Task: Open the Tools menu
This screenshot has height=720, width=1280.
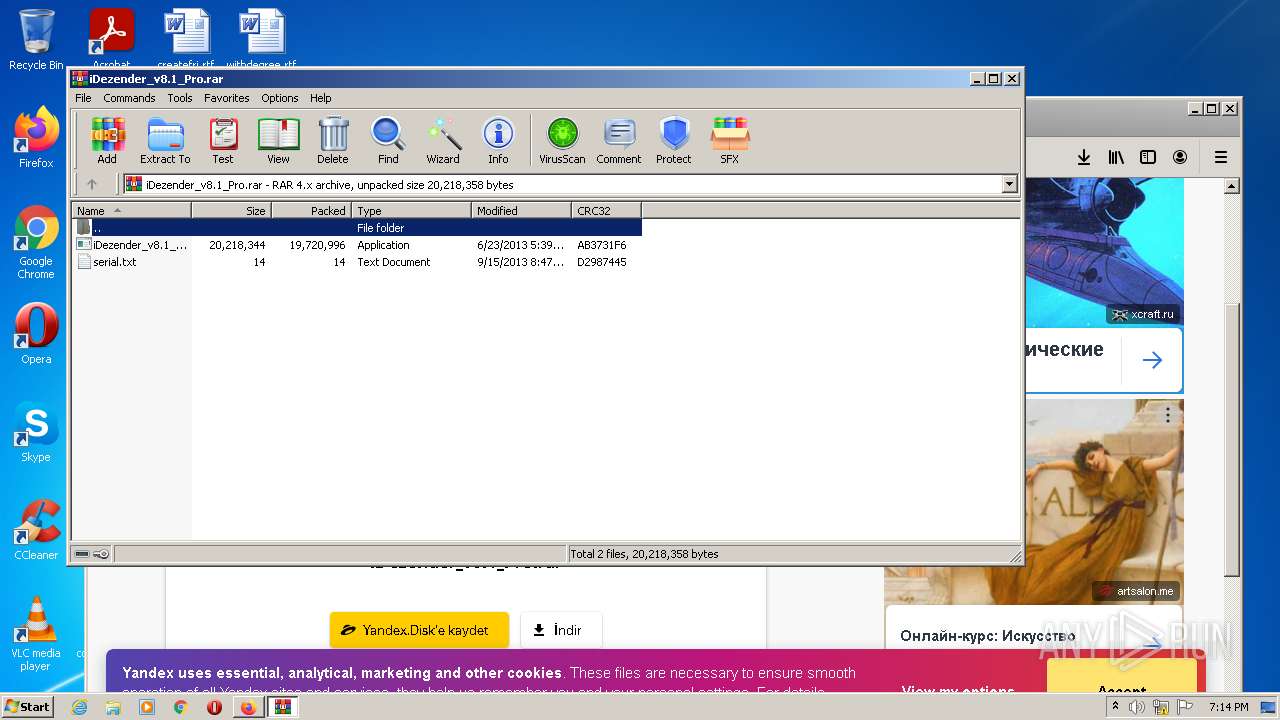Action: tap(180, 98)
